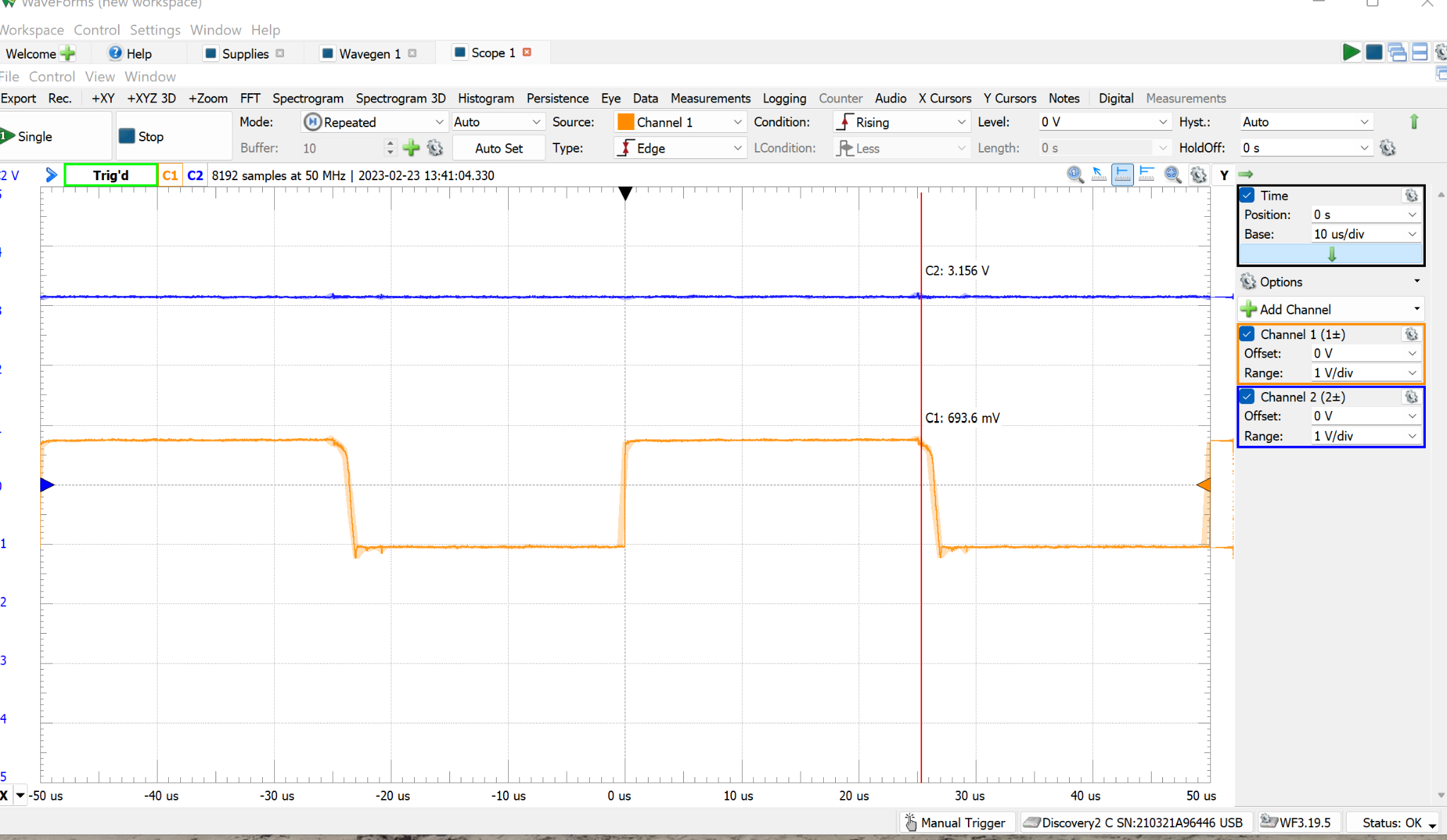This screenshot has width=1447, height=840.
Task: Click the green plus add buffer icon
Action: click(411, 148)
